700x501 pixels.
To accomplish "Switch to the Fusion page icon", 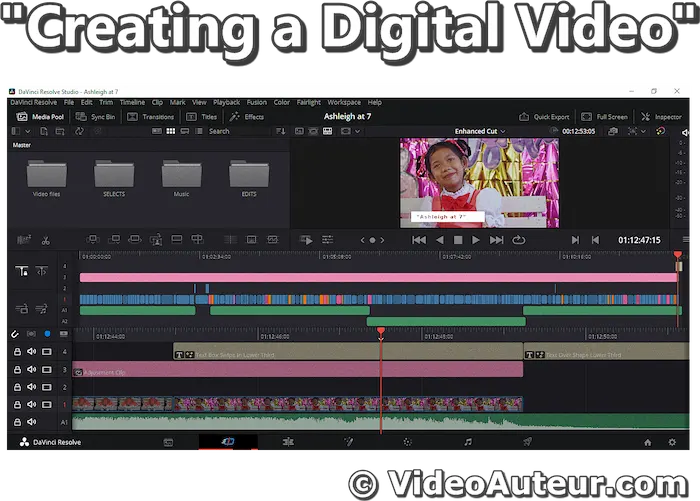I will (348, 442).
